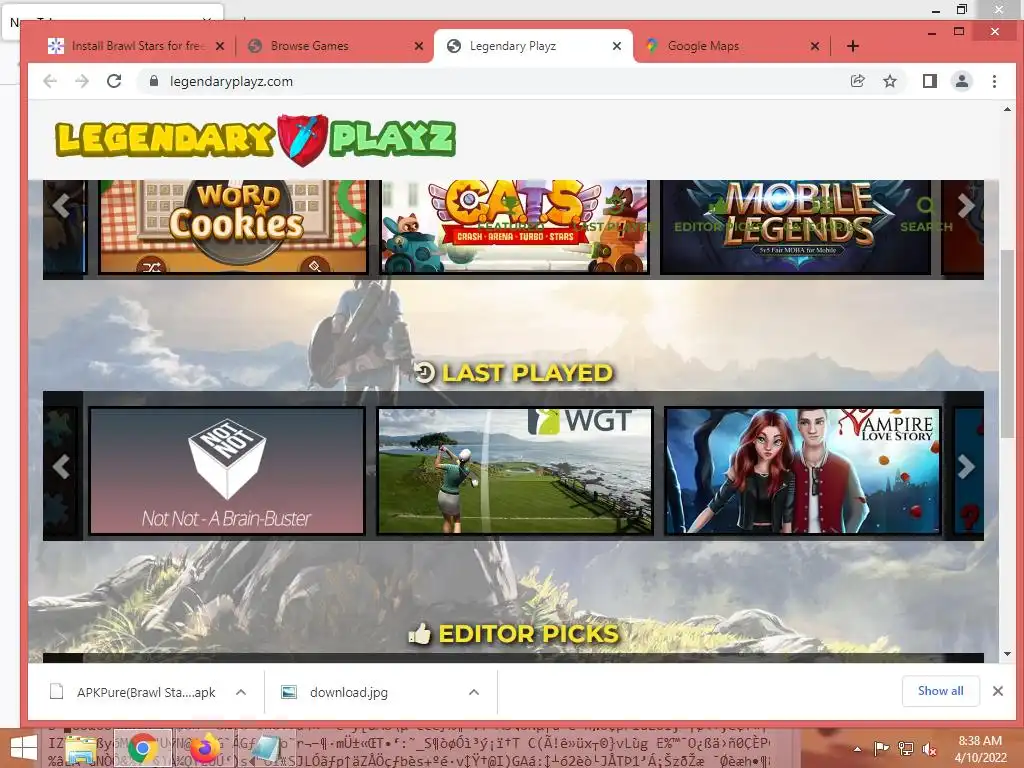Click the notepad-style taskbar icon
The height and width of the screenshot is (768, 1024).
coord(266,748)
